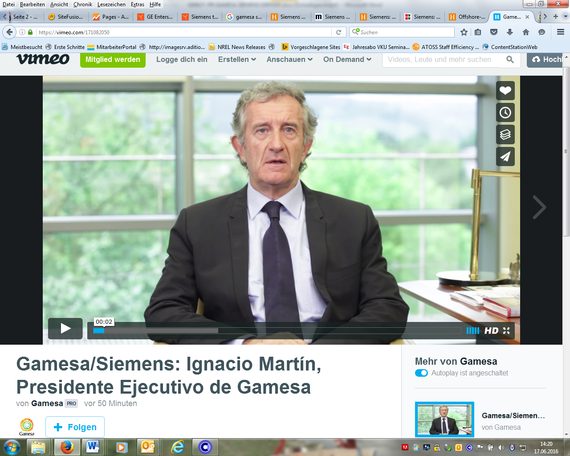Open the related Gamesa/Siemens video thumbnail
This screenshot has height=456, width=570.
coord(444,419)
